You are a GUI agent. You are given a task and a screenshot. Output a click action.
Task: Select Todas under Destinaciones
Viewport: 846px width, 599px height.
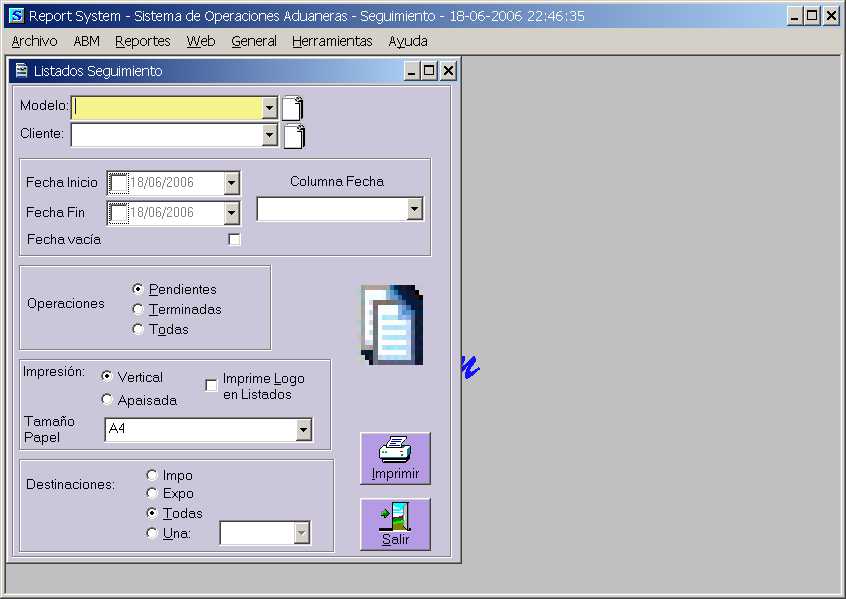point(152,513)
